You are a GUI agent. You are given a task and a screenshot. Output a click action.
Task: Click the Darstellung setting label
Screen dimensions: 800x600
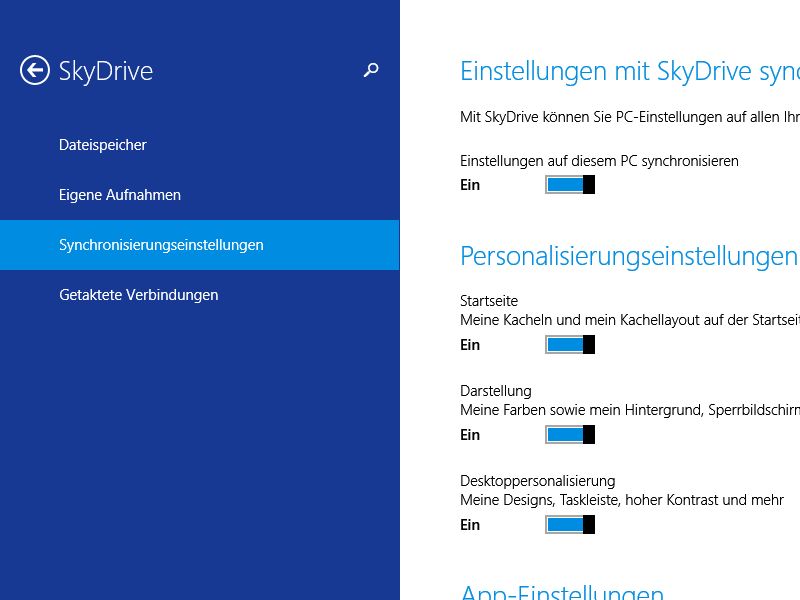(495, 391)
